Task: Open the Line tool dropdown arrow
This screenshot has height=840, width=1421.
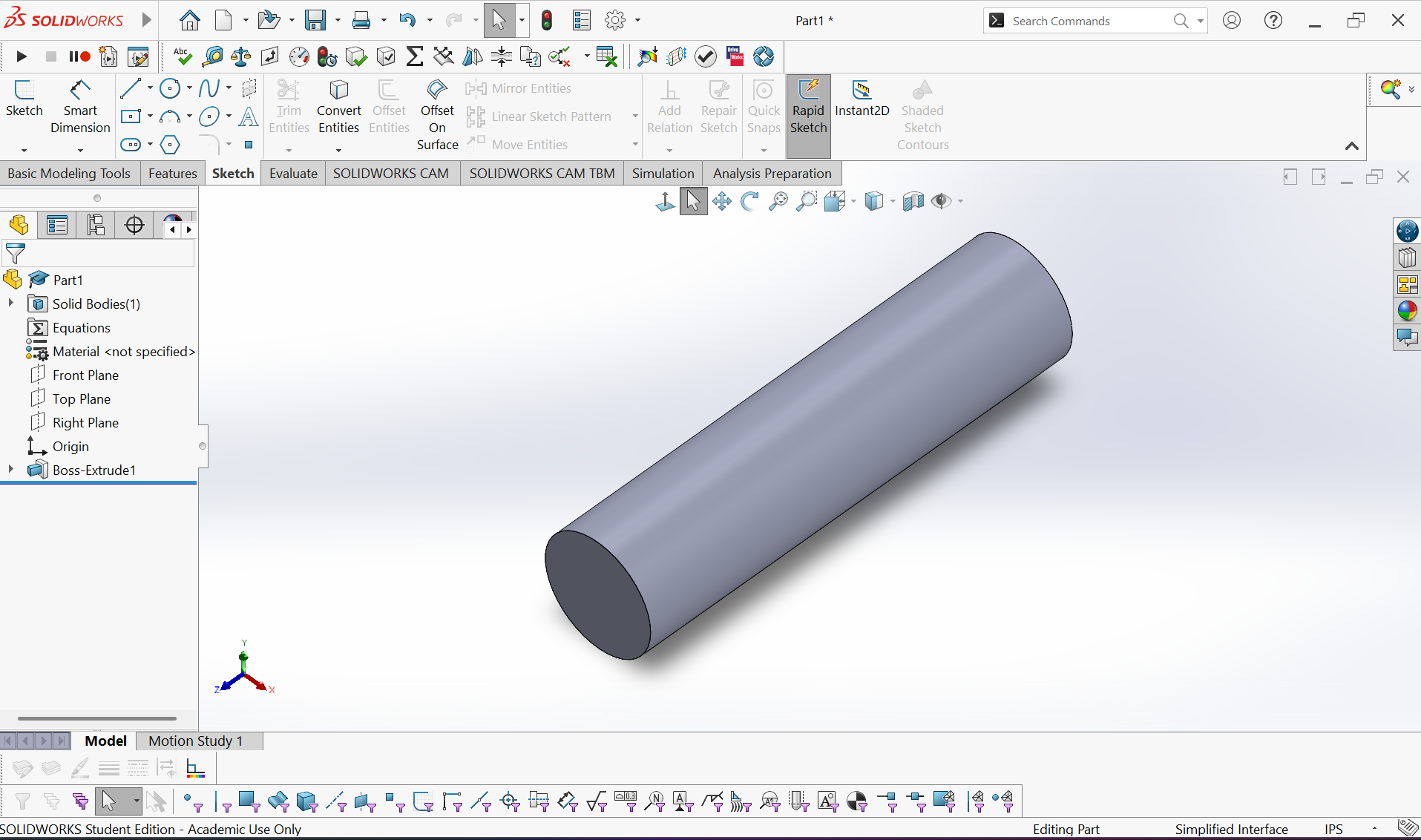Action: coord(150,88)
